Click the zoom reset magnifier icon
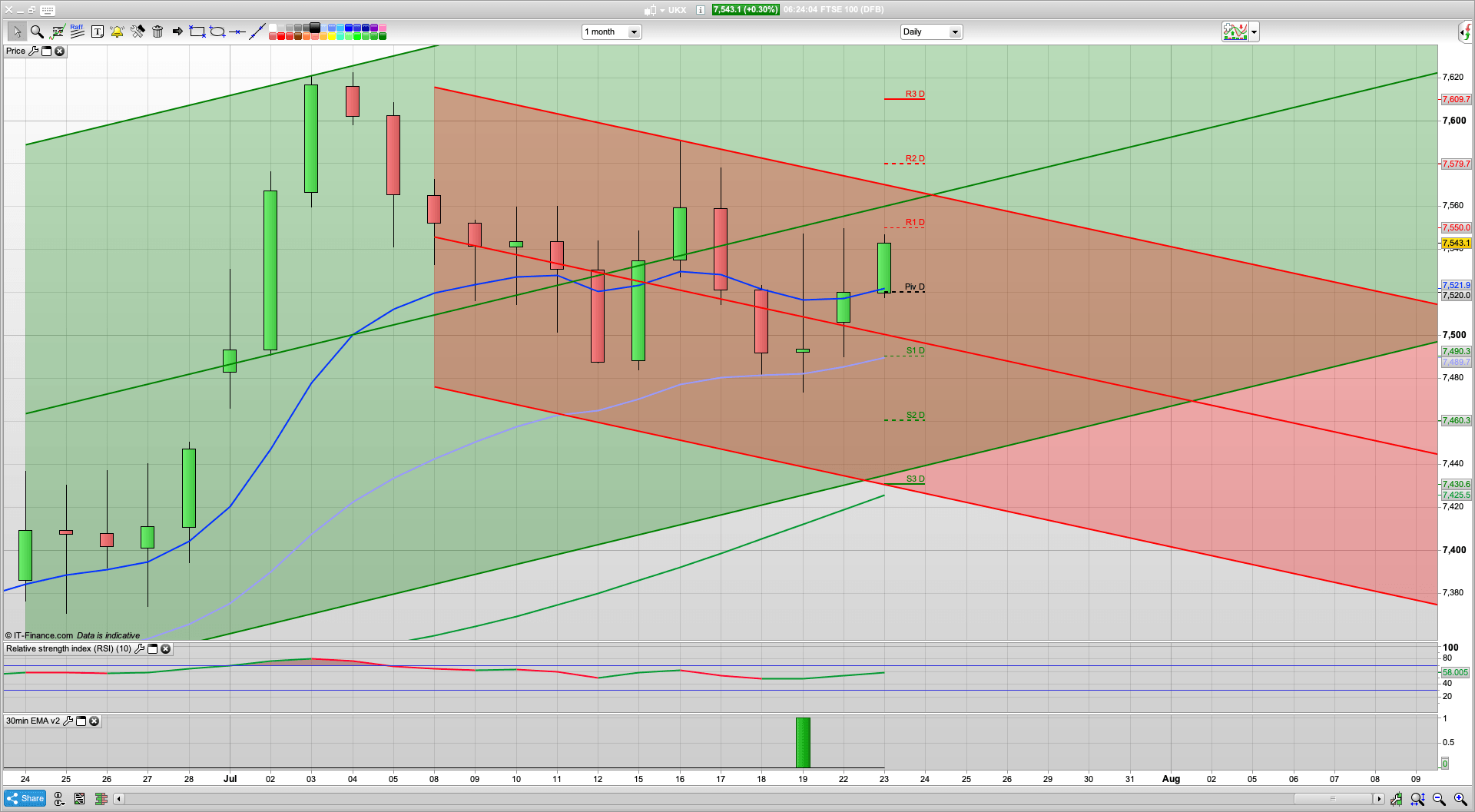This screenshot has width=1475, height=812. click(1417, 799)
